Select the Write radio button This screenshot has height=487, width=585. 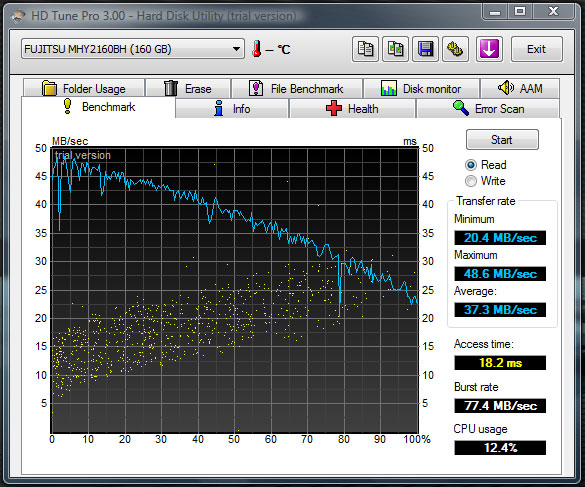click(x=471, y=181)
